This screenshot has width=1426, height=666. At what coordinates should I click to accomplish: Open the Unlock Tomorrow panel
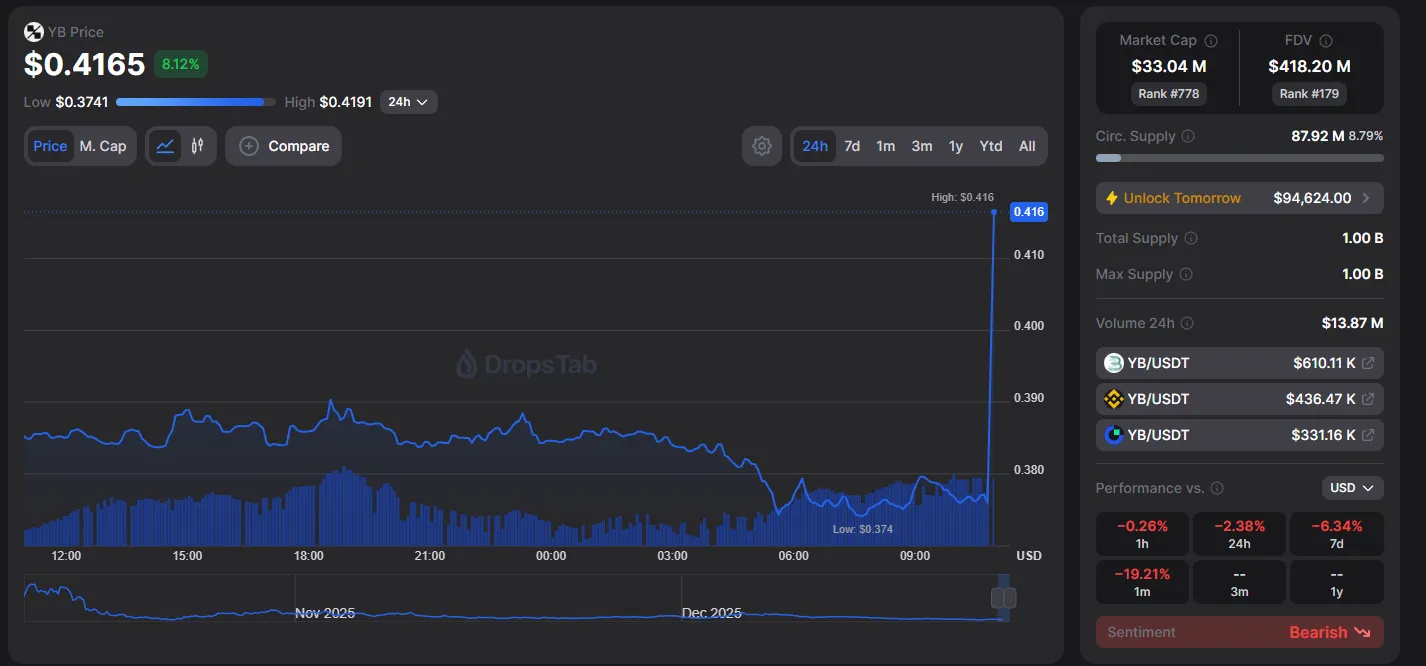pos(1239,198)
